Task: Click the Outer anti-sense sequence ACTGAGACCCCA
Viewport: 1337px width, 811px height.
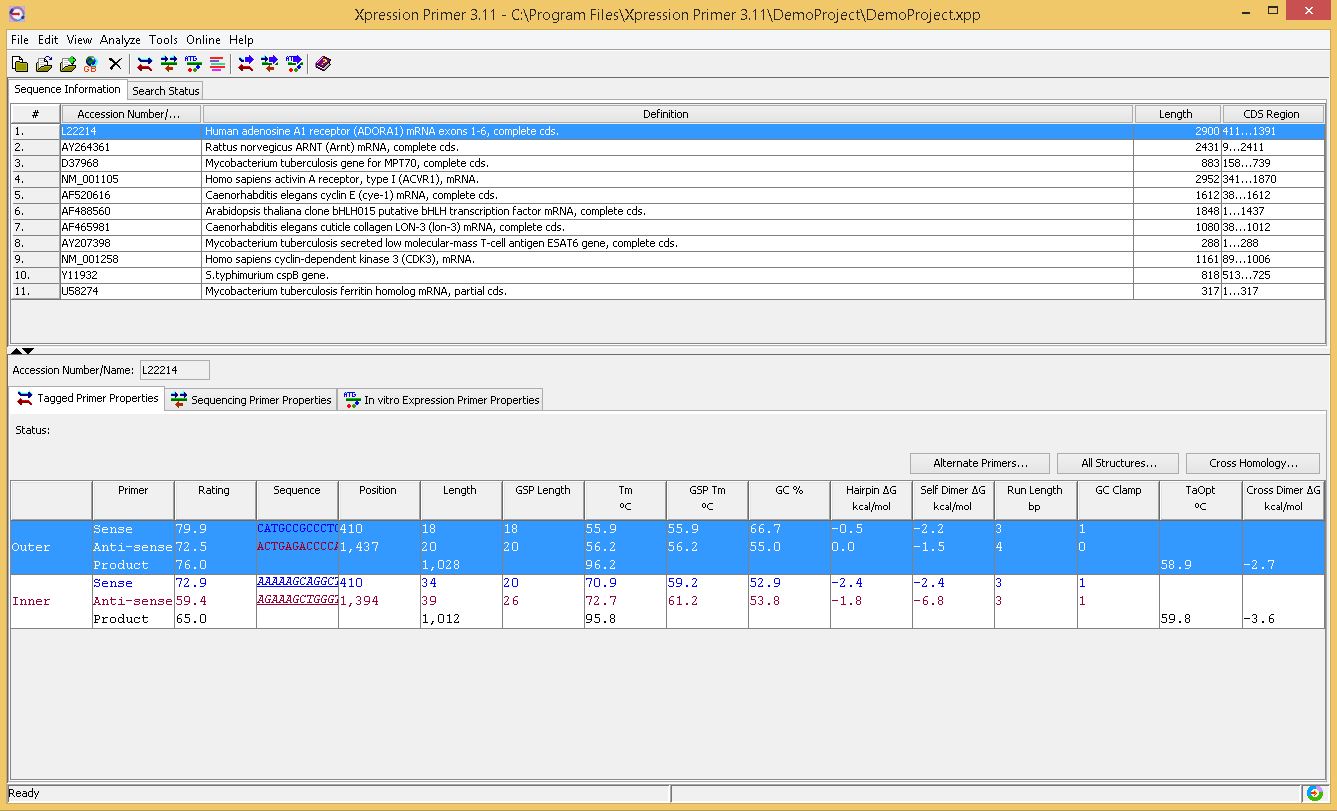Action: pyautogui.click(x=297, y=547)
